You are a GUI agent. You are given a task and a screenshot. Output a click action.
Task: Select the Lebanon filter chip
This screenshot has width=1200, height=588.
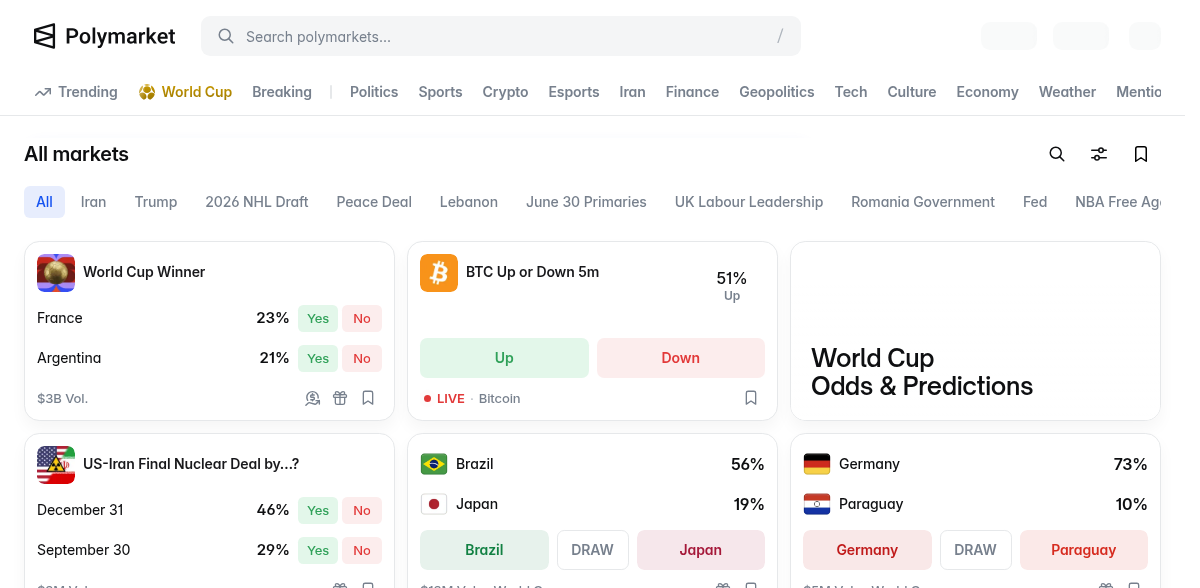click(x=469, y=202)
